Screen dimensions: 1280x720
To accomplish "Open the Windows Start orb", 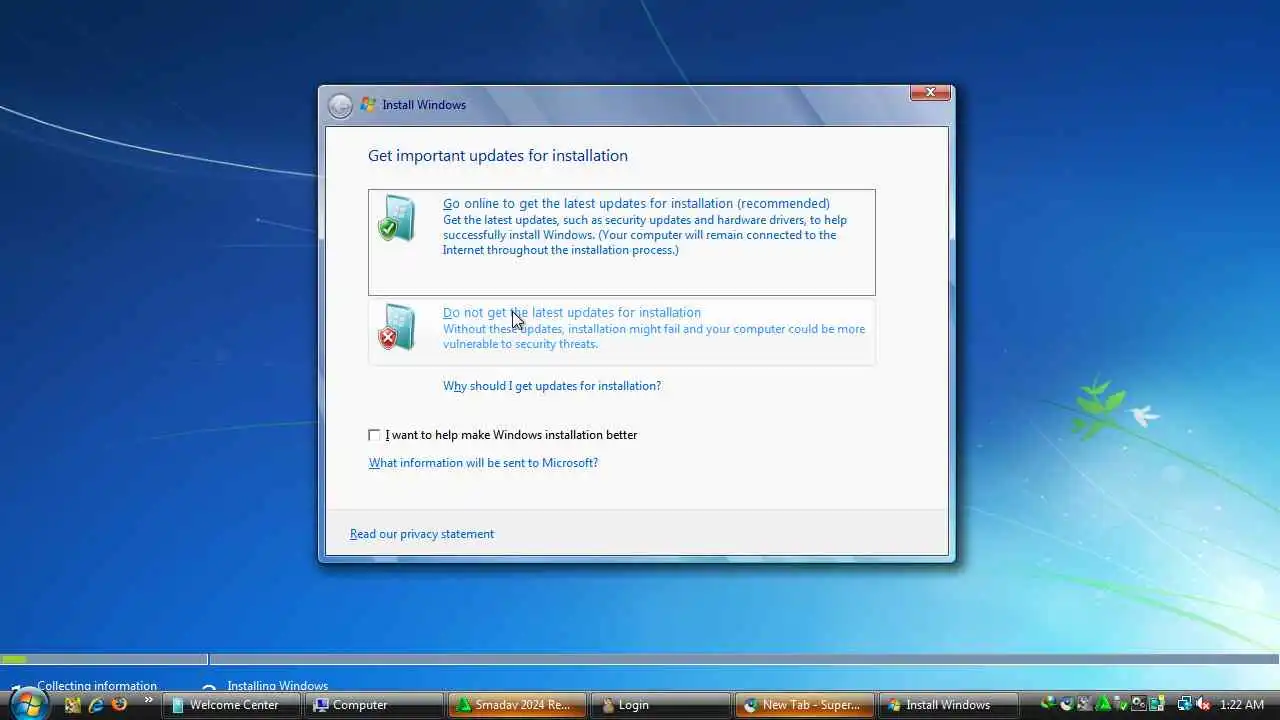I will 28,704.
